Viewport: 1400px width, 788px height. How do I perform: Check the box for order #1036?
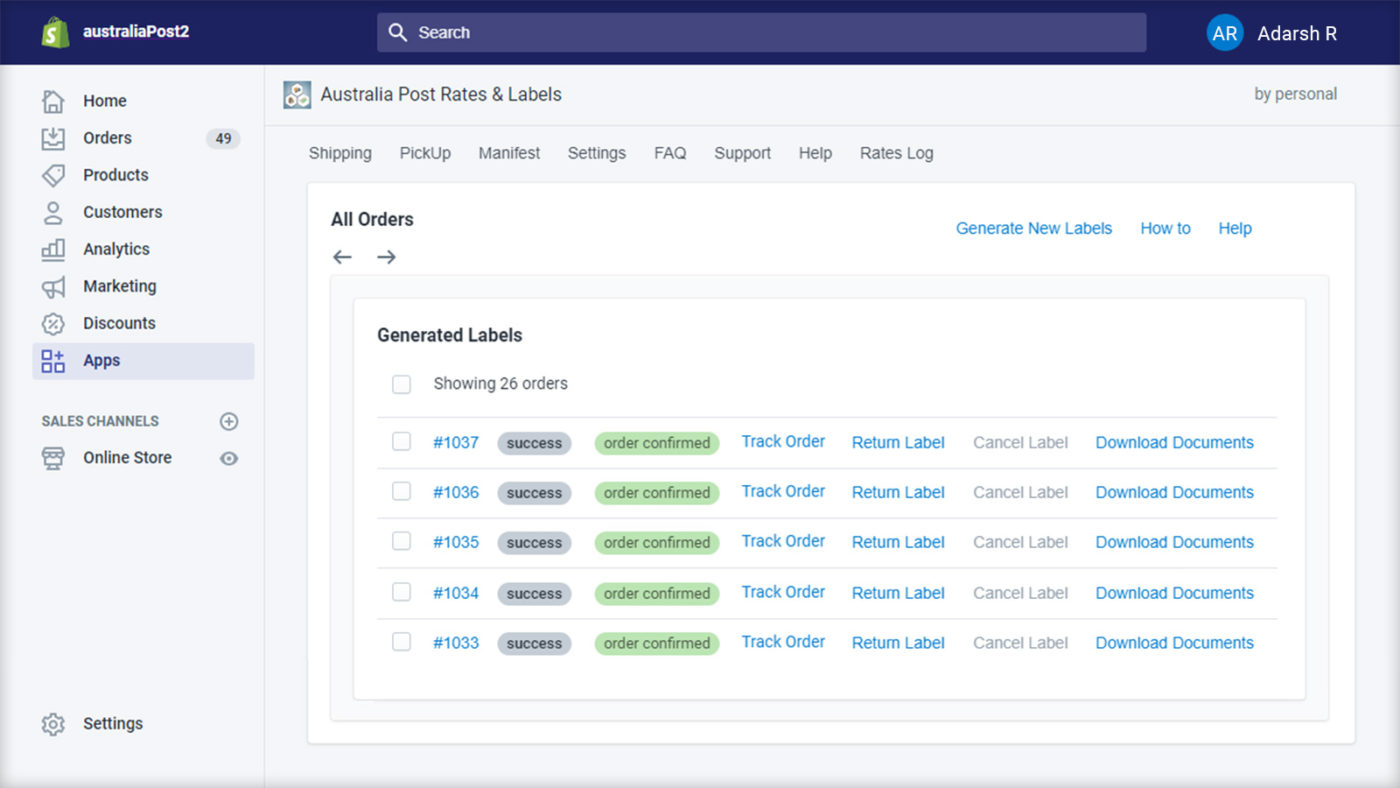401,491
